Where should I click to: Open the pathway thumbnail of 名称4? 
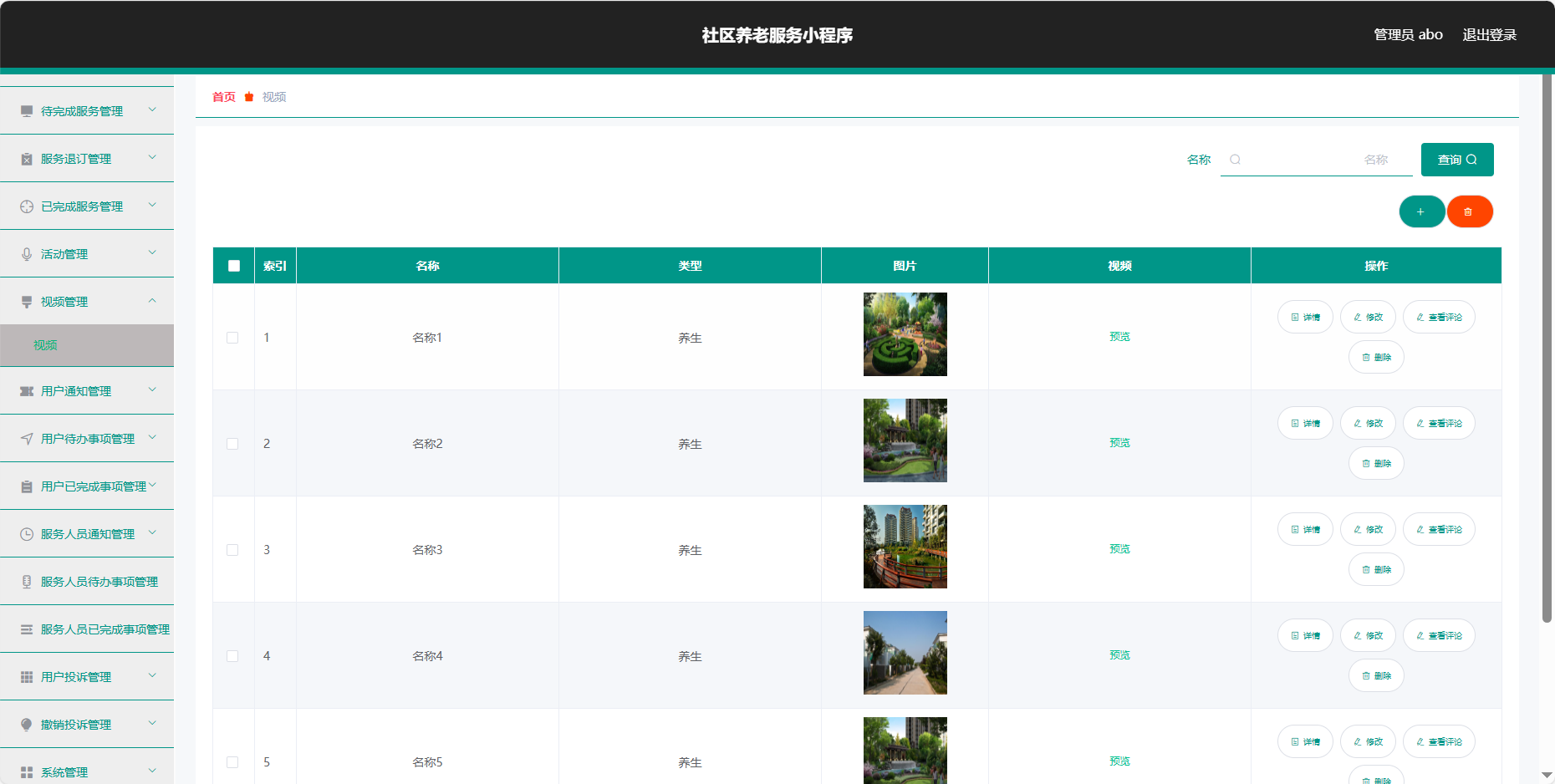[x=905, y=653]
